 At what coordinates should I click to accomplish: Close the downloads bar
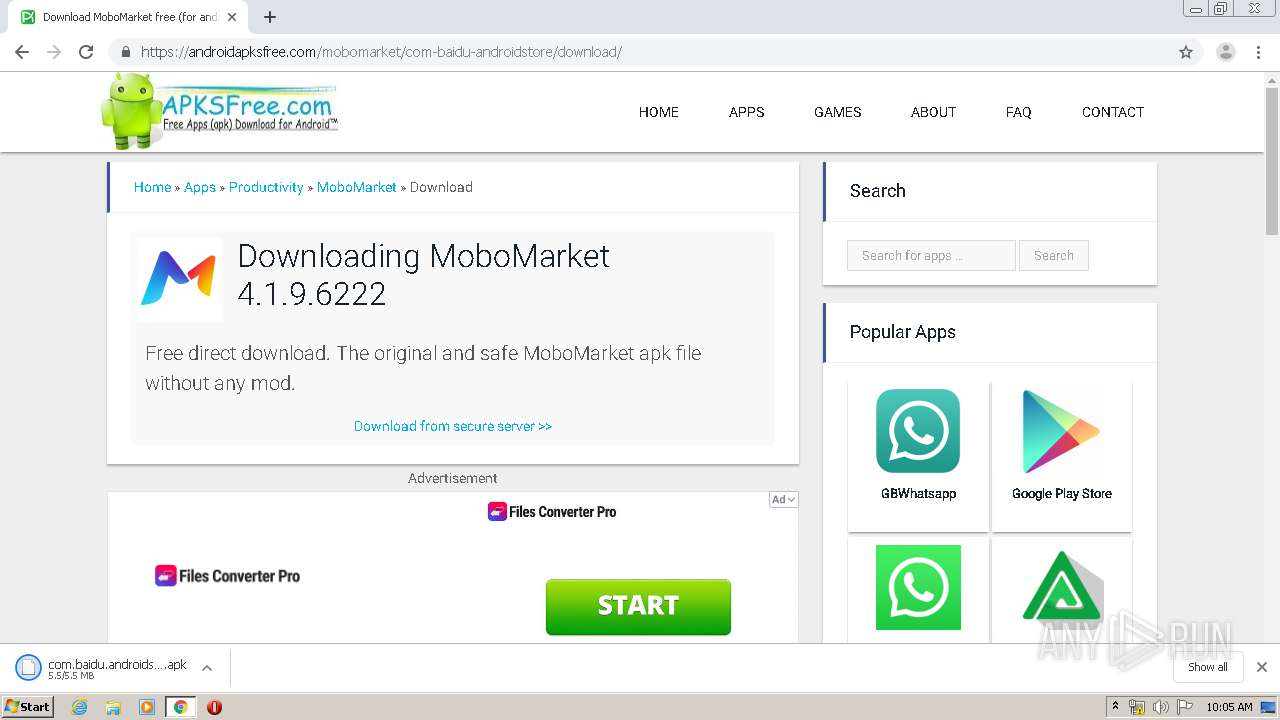(x=1262, y=667)
